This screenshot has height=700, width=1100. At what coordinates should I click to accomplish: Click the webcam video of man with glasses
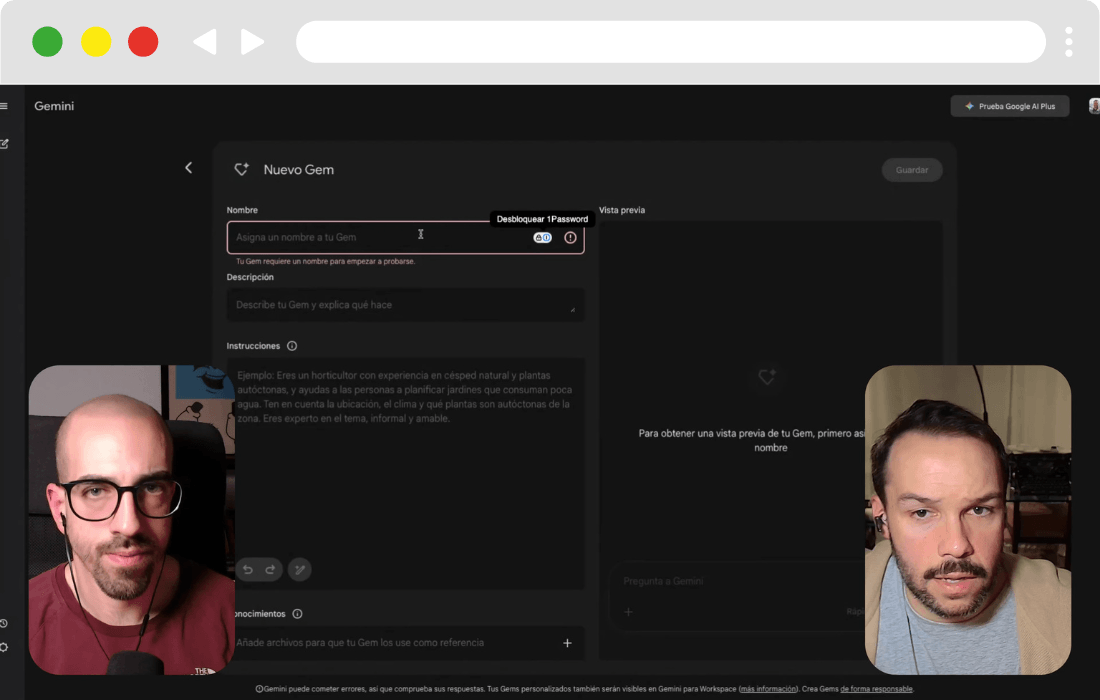[132, 520]
